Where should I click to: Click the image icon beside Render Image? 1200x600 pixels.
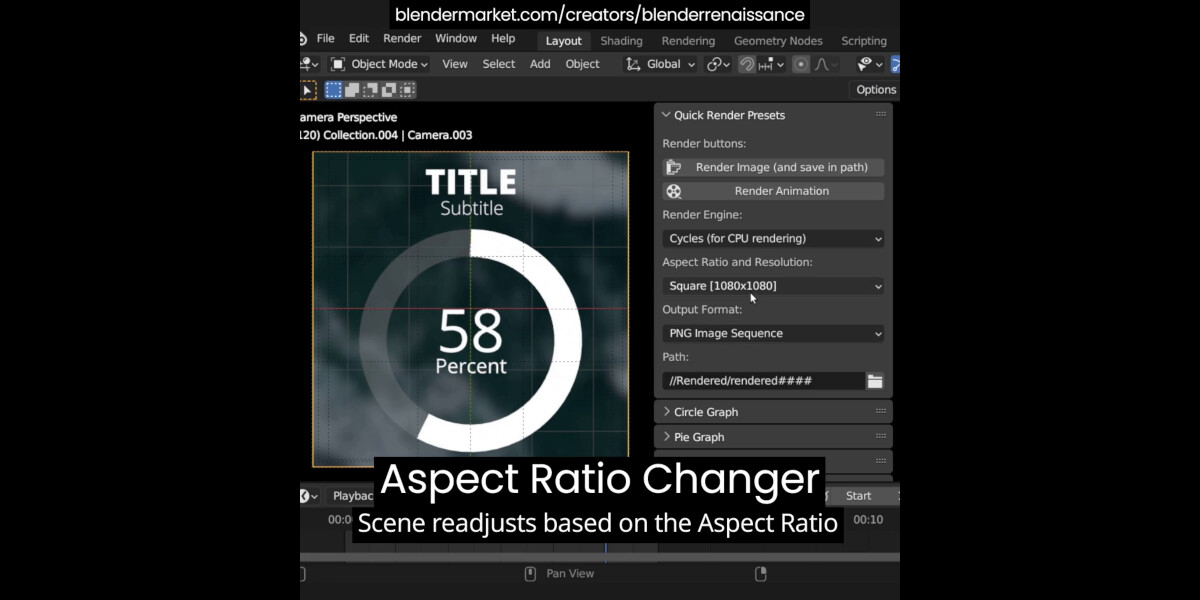click(x=673, y=166)
